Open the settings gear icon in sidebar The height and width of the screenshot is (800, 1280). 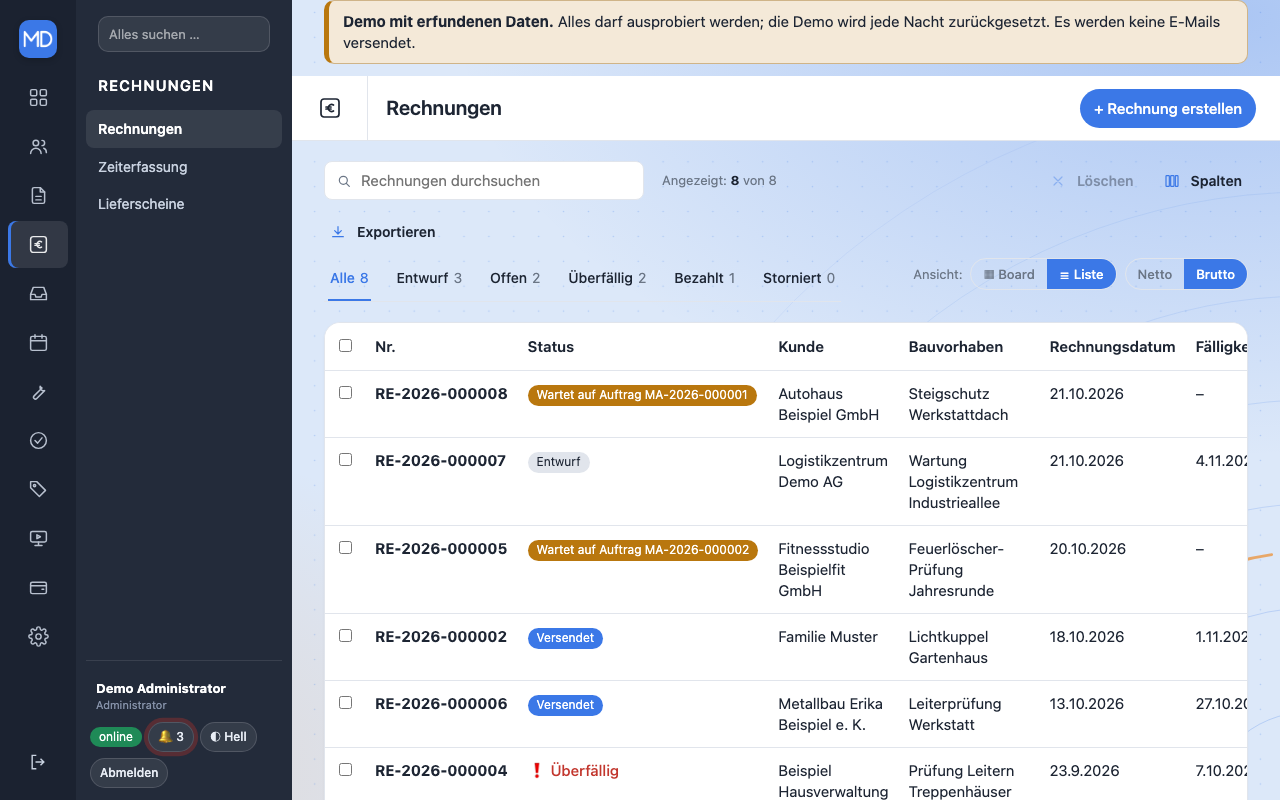click(38, 636)
